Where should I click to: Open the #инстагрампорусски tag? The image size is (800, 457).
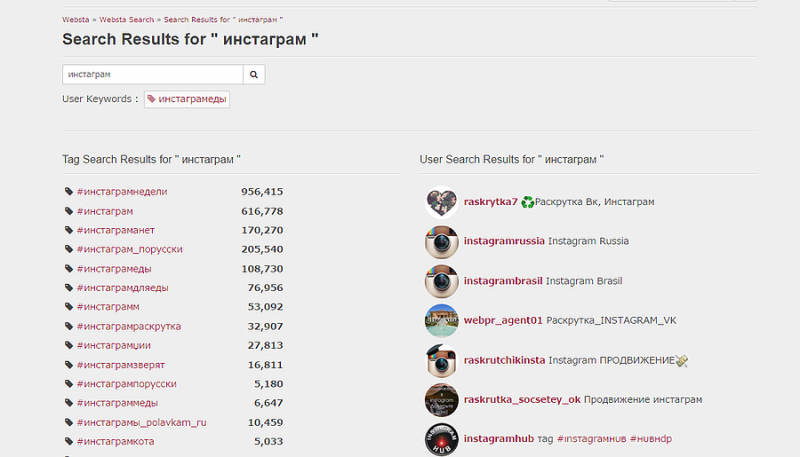point(127,384)
